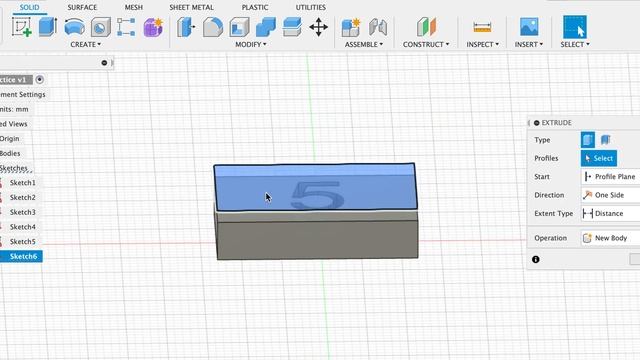Viewport: 640px width, 360px height.
Task: Select Sketch4 in the browser
Action: pyautogui.click(x=22, y=227)
